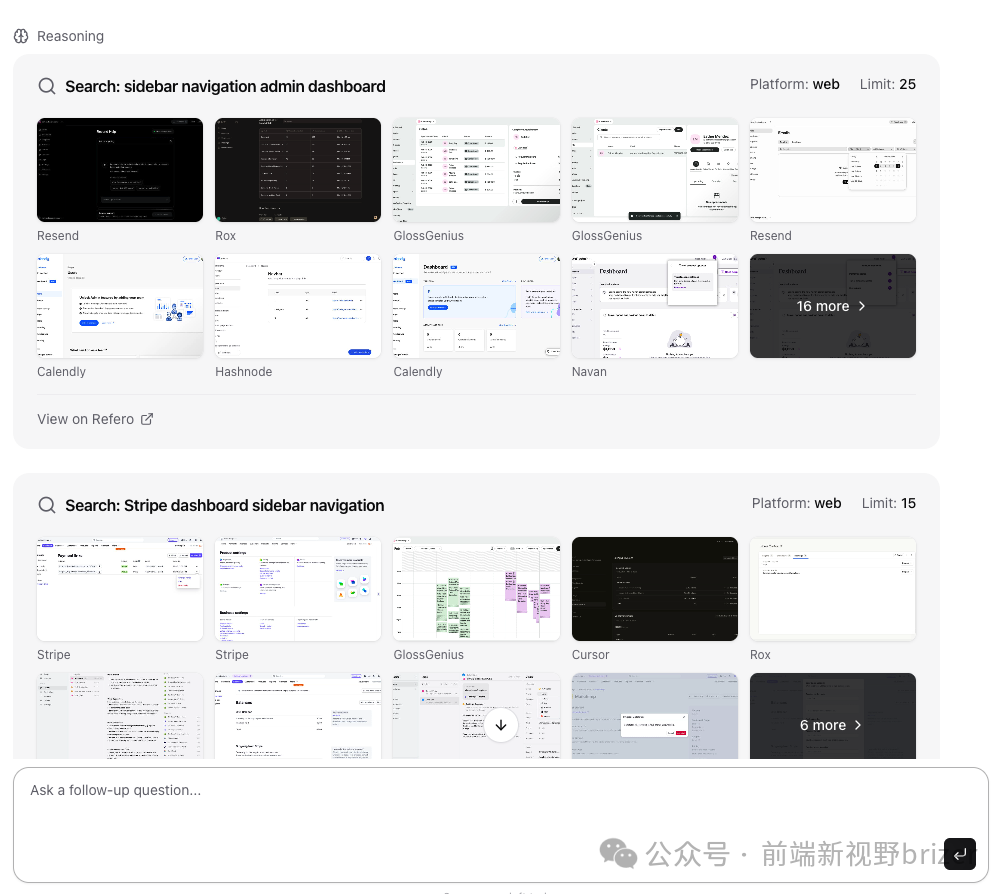1008x894 pixels.
Task: Click the Reasoning label text
Action: [70, 36]
